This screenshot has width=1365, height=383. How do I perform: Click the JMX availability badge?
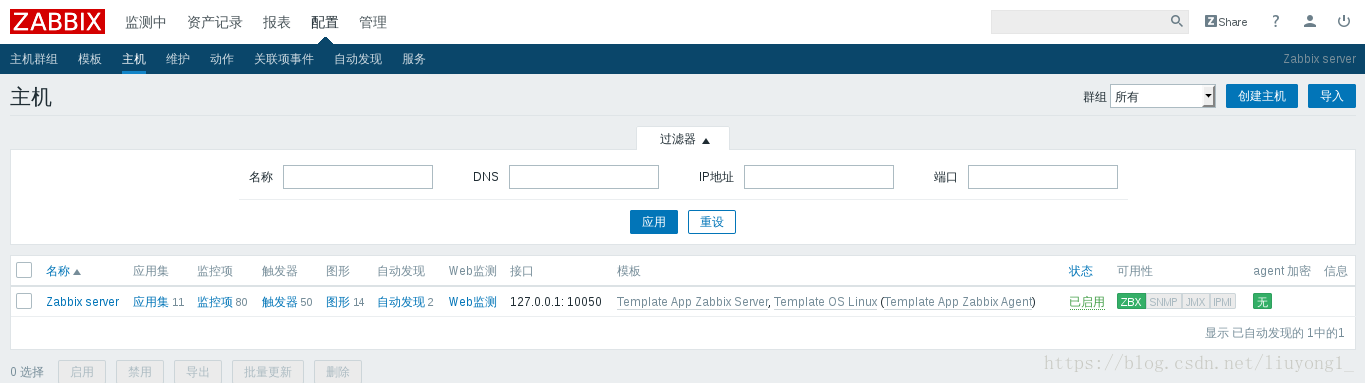(1195, 301)
